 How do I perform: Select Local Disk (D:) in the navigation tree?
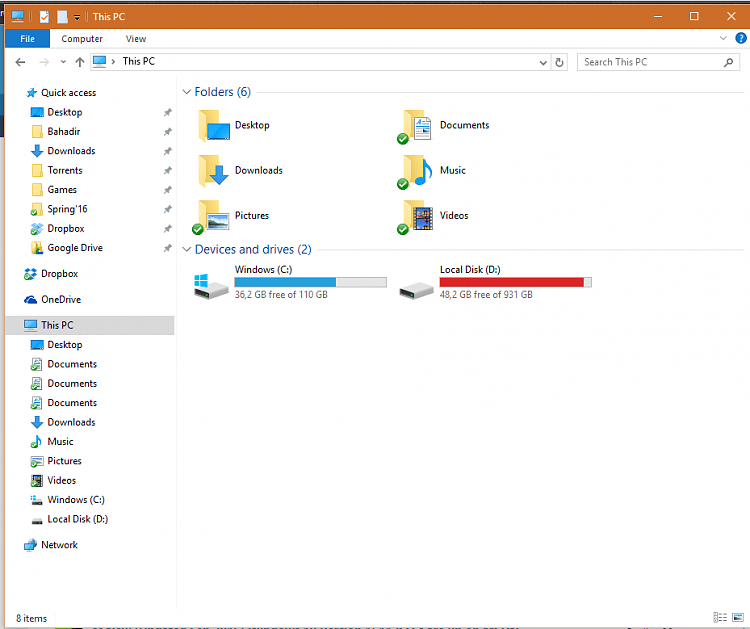[x=69, y=519]
